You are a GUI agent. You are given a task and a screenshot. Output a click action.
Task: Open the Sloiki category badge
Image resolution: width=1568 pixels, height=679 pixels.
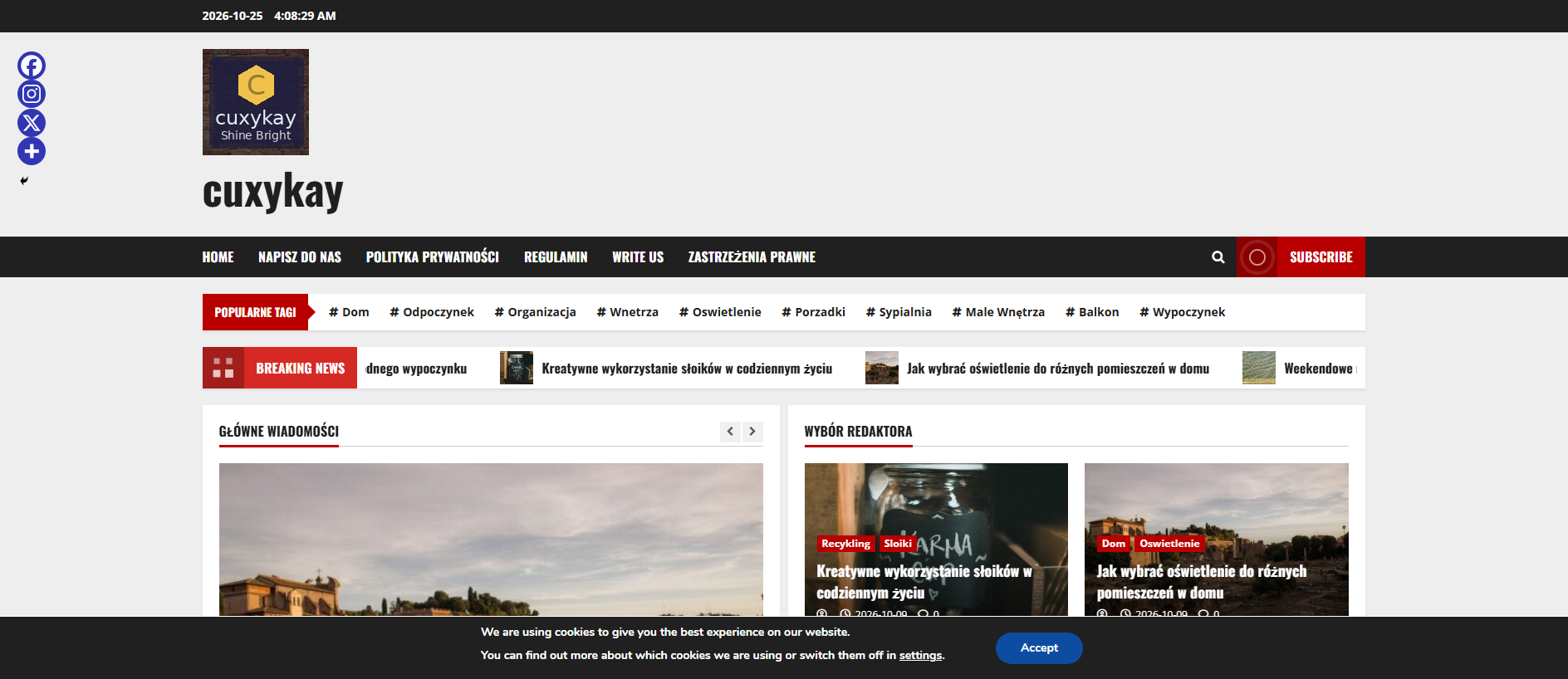coord(898,544)
